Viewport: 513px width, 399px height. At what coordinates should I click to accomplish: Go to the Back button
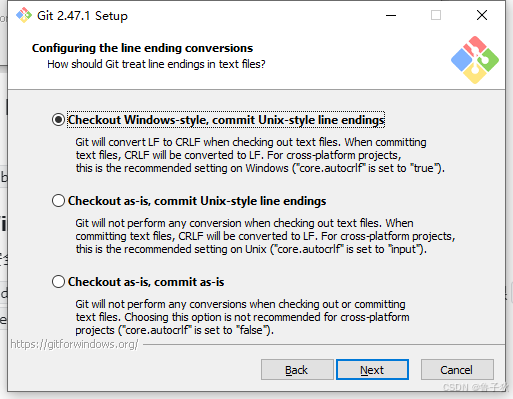[297, 370]
